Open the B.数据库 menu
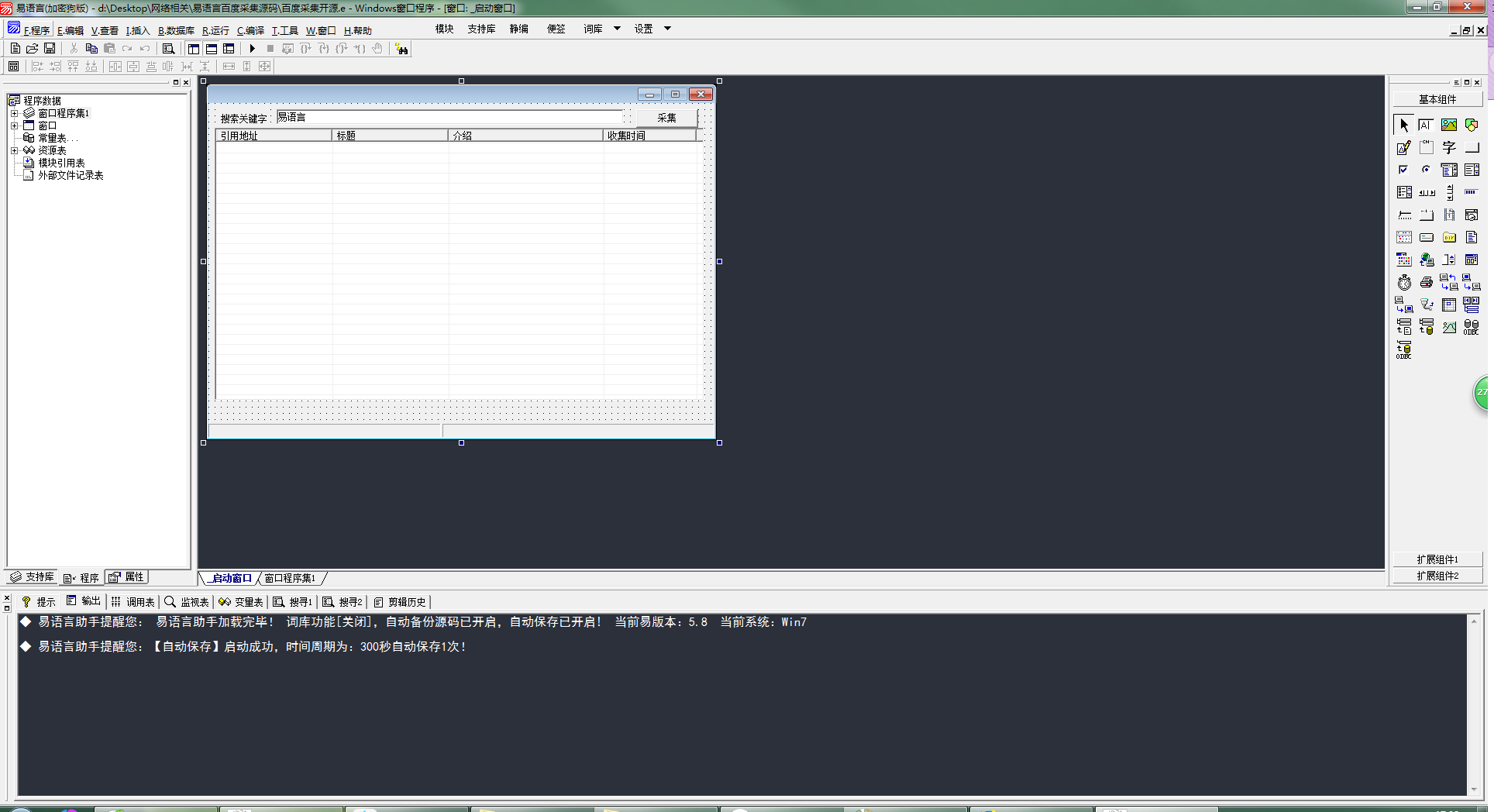1494x812 pixels. click(x=176, y=31)
